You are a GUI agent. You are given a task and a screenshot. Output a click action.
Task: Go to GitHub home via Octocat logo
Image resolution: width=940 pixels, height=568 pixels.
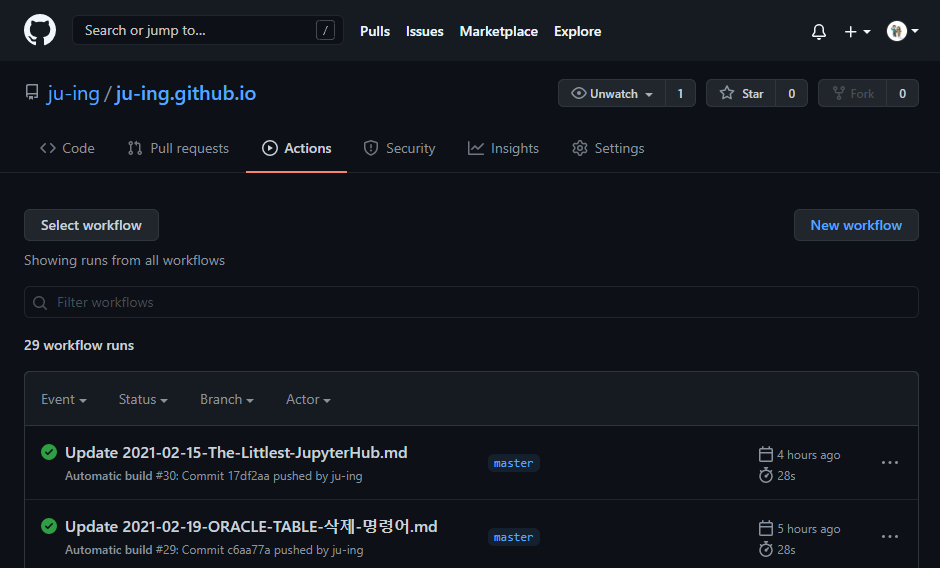click(x=40, y=30)
